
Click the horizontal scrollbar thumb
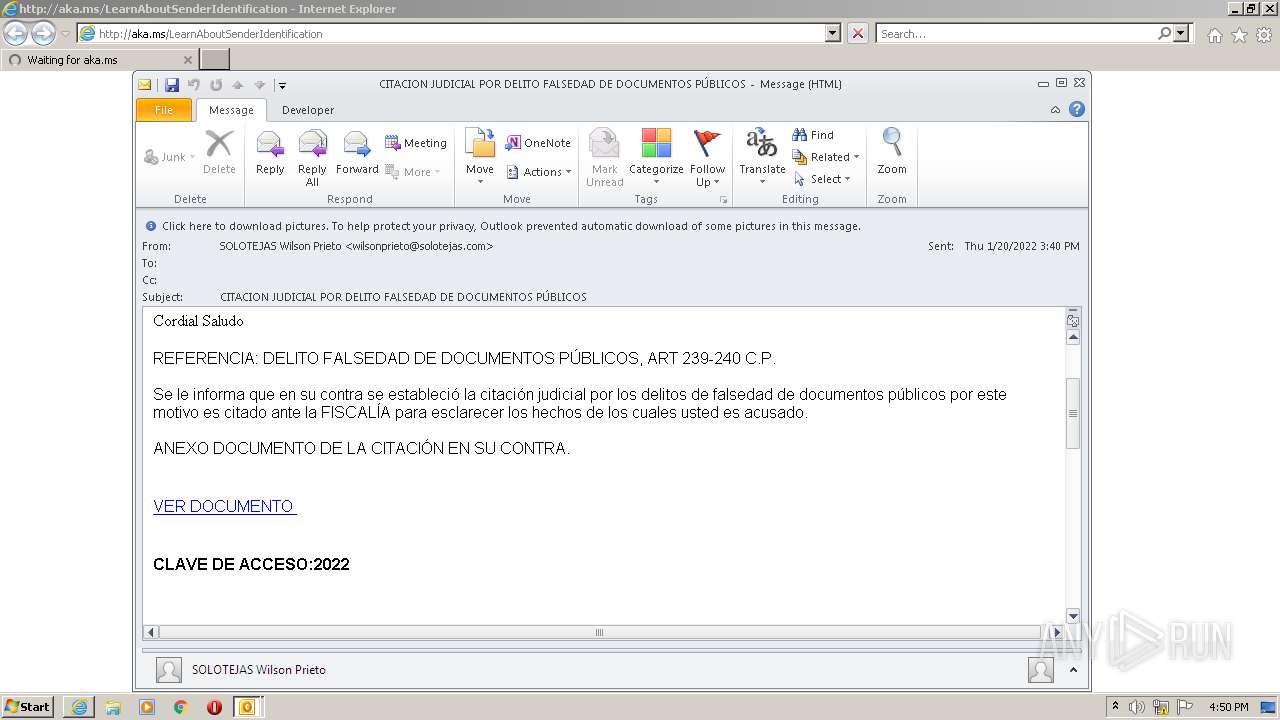pos(599,632)
